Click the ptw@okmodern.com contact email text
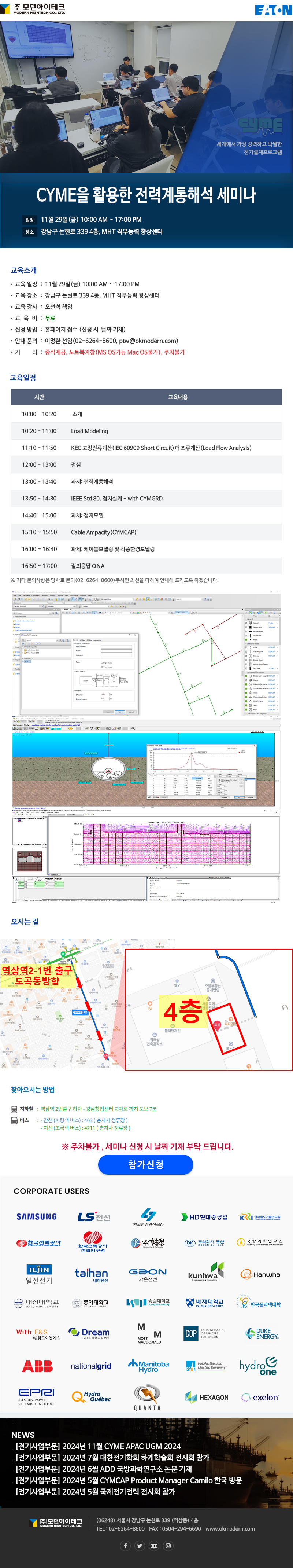293x1568 pixels. click(148, 341)
